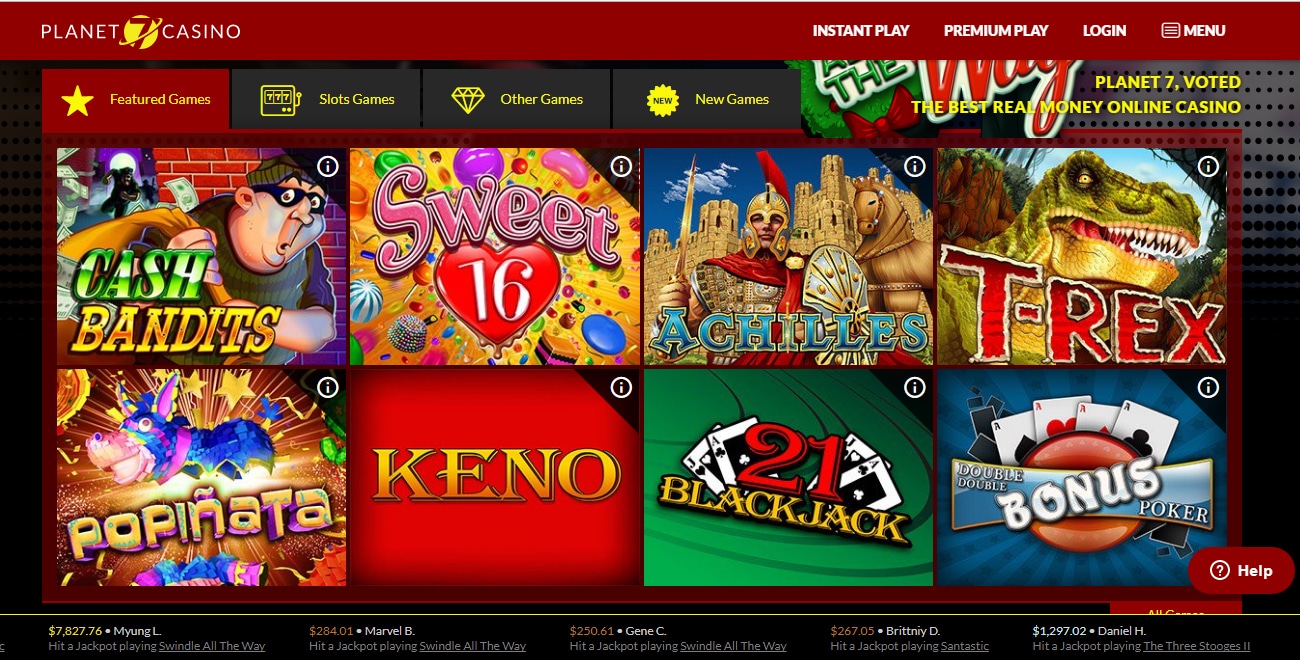
Task: Launch the Keno game thumbnail
Action: (x=495, y=477)
